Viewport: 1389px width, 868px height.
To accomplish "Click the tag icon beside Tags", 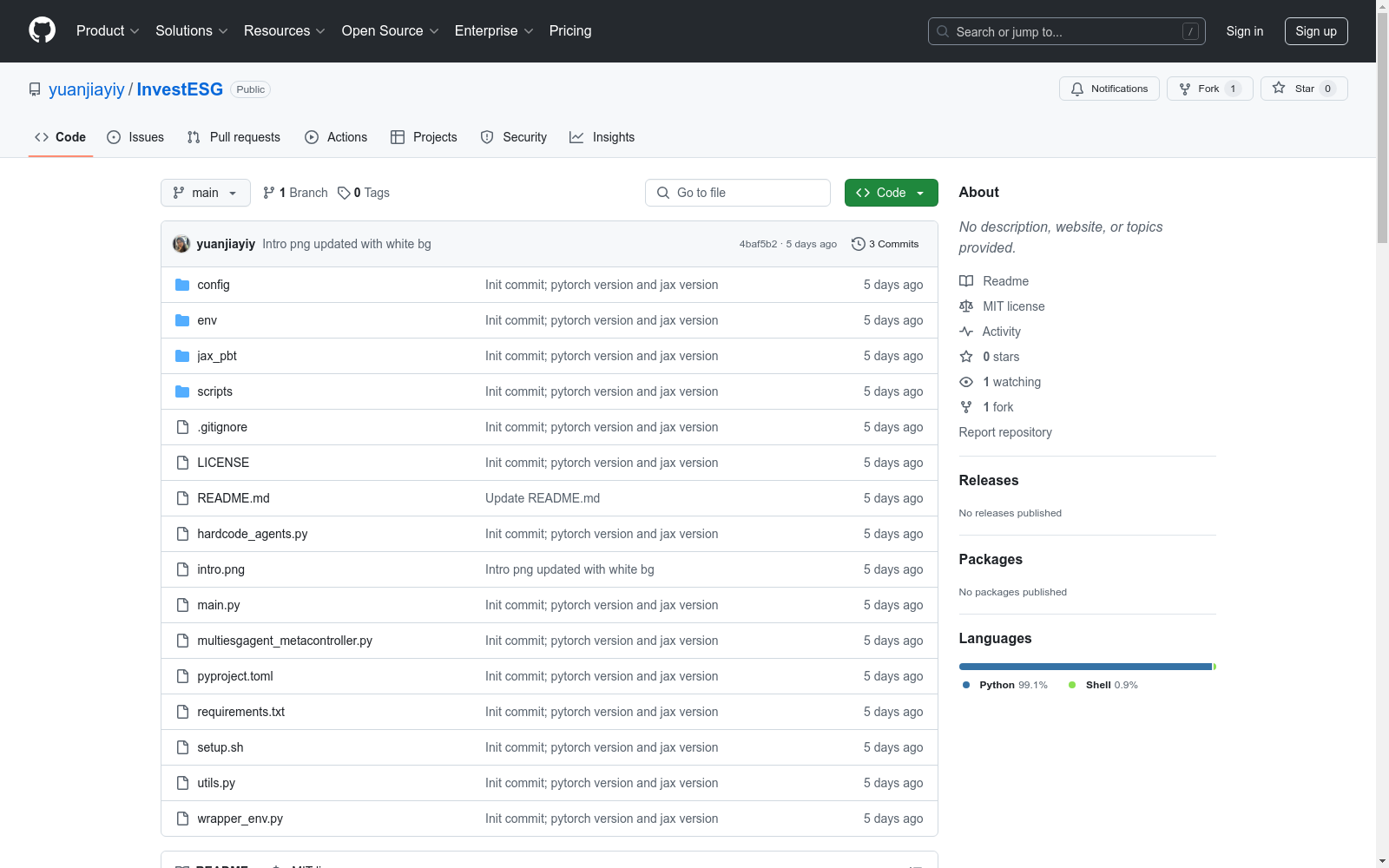I will coord(344,193).
